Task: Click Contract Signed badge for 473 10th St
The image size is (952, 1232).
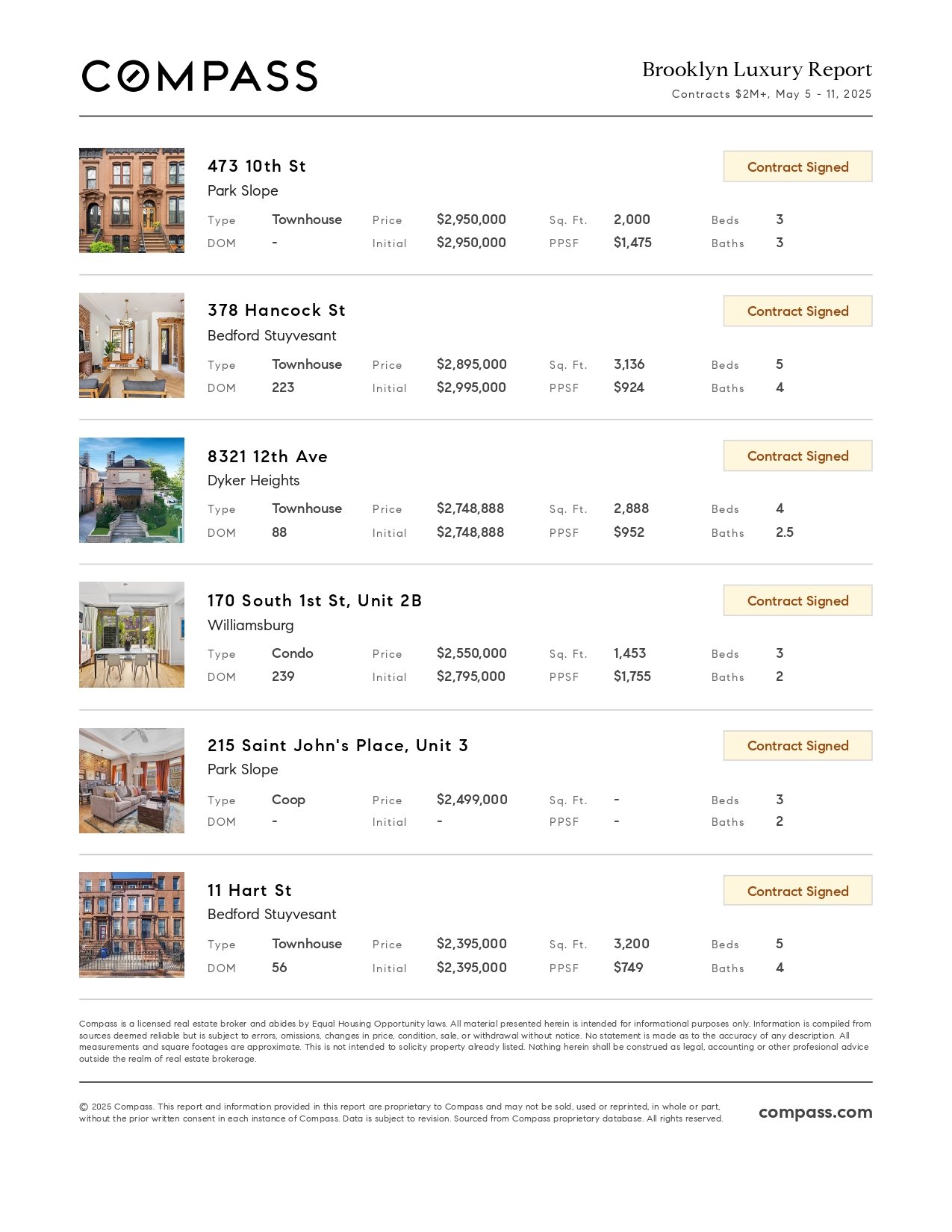Action: coord(797,167)
